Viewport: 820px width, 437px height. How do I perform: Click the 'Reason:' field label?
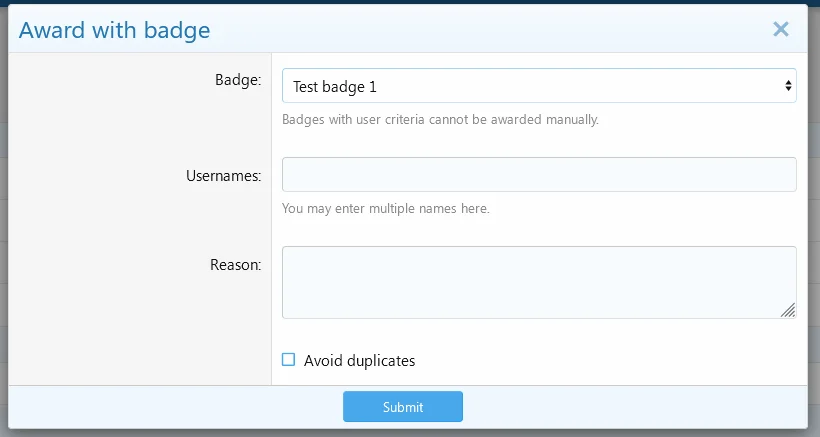(235, 265)
